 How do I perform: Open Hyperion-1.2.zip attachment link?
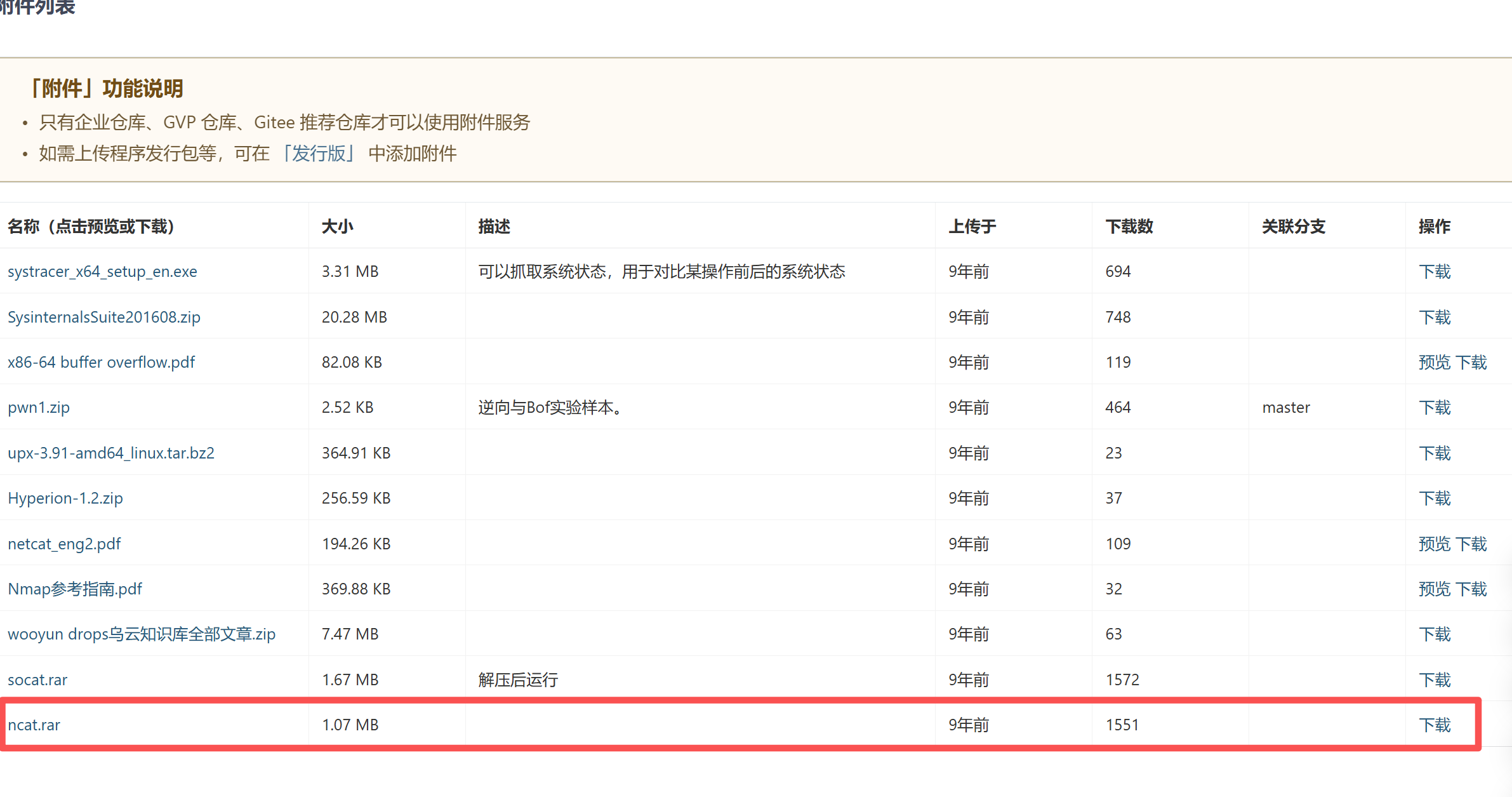65,498
